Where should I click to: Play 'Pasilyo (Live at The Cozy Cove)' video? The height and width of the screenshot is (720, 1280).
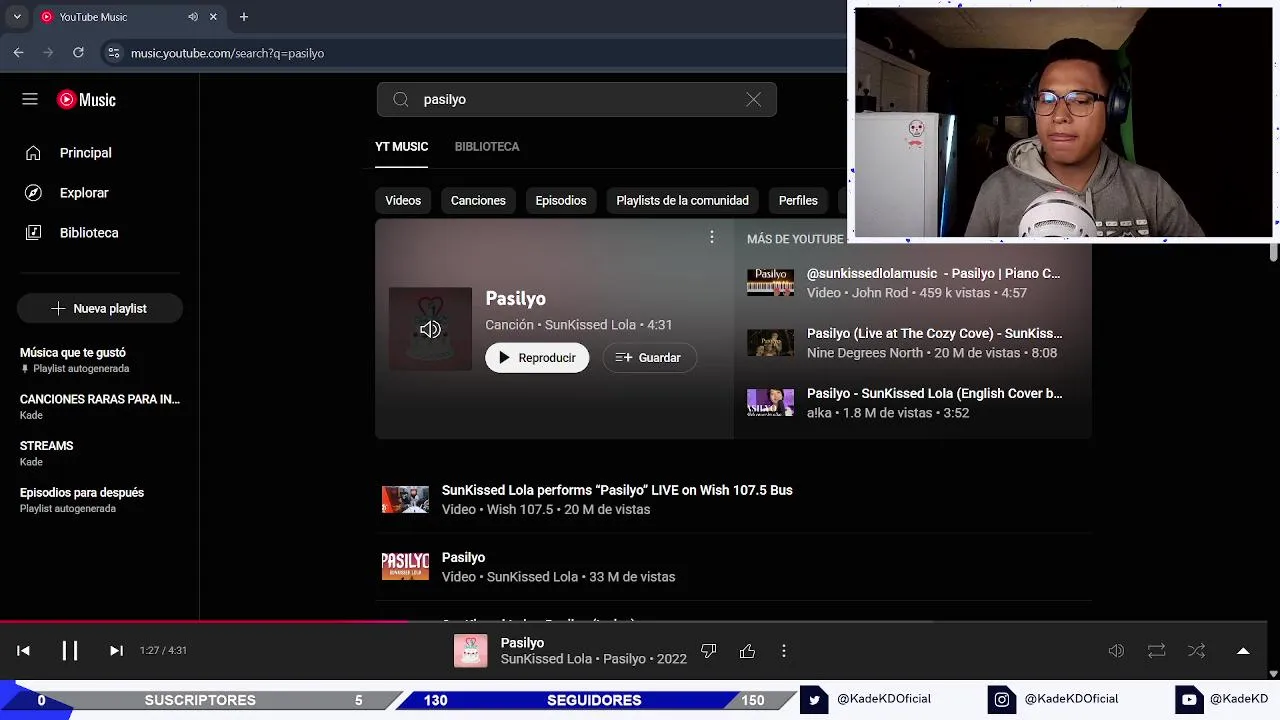tap(934, 333)
